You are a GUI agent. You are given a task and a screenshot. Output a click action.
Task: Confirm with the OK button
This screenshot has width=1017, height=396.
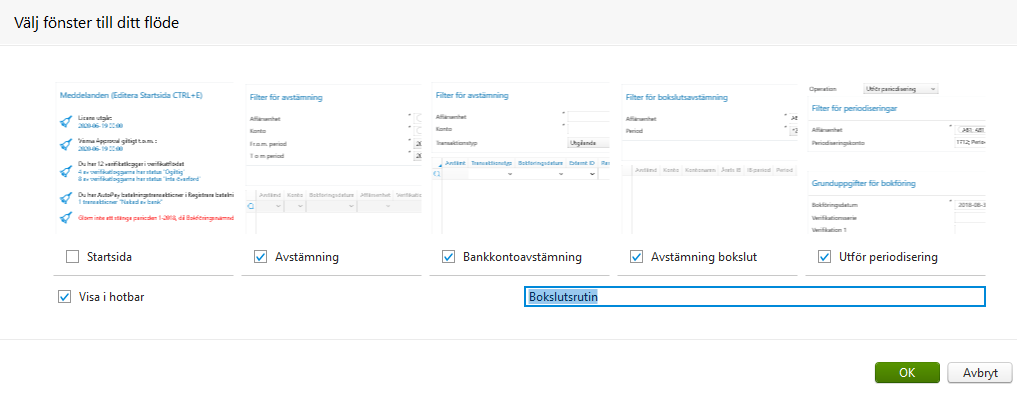pyautogui.click(x=907, y=373)
